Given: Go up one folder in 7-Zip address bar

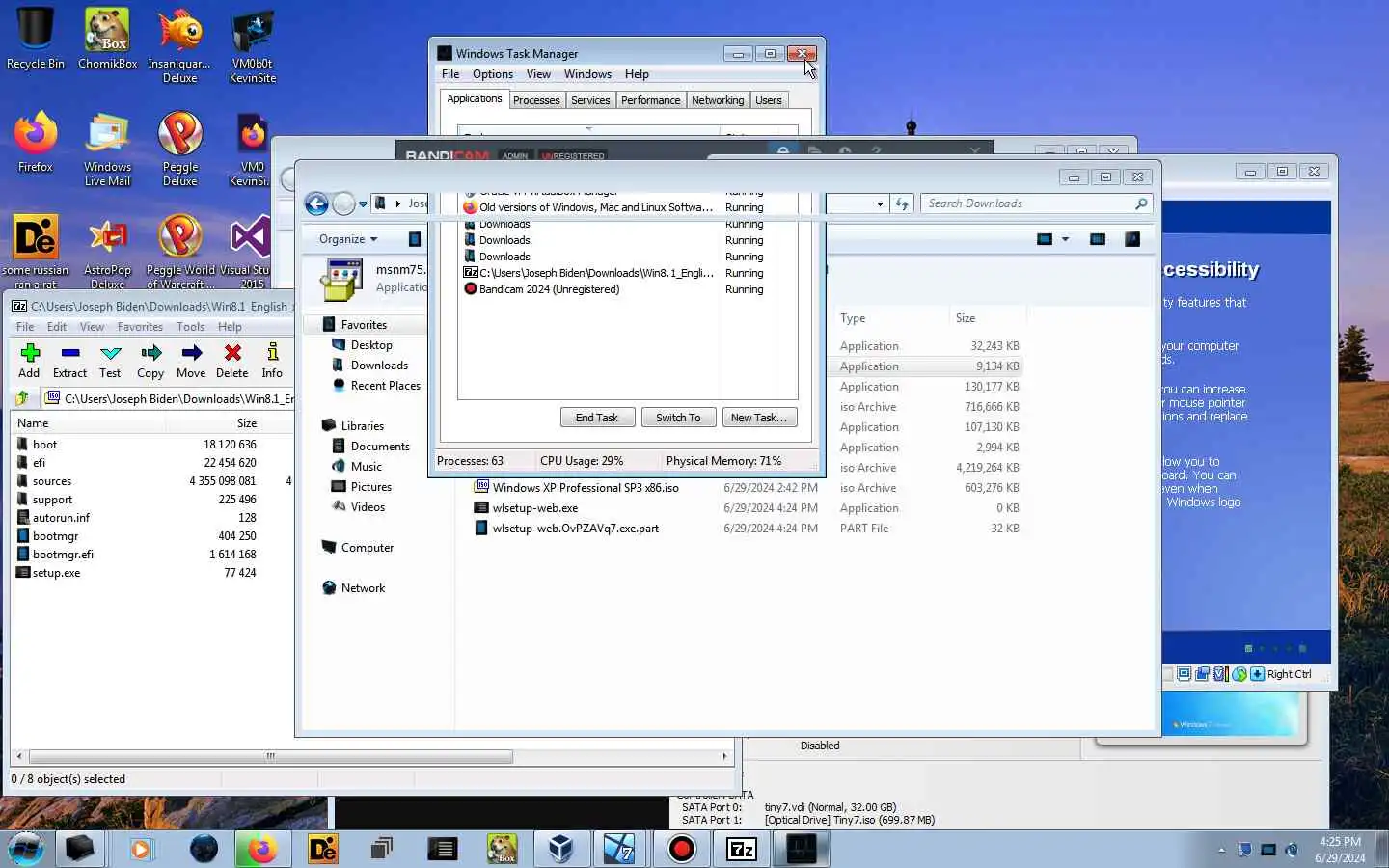Looking at the screenshot, I should pos(21,398).
